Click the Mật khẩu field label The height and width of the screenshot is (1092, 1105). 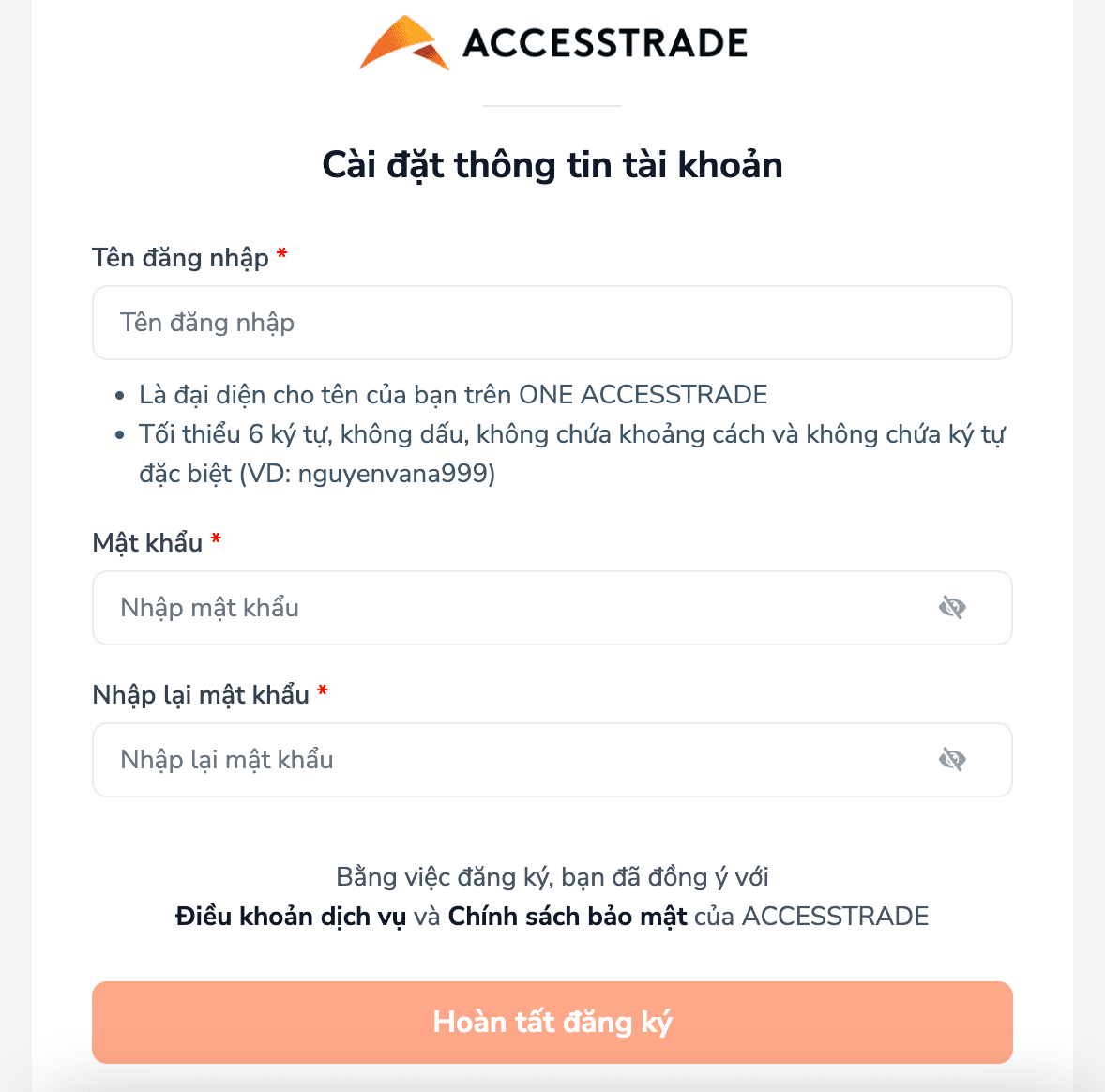(147, 543)
